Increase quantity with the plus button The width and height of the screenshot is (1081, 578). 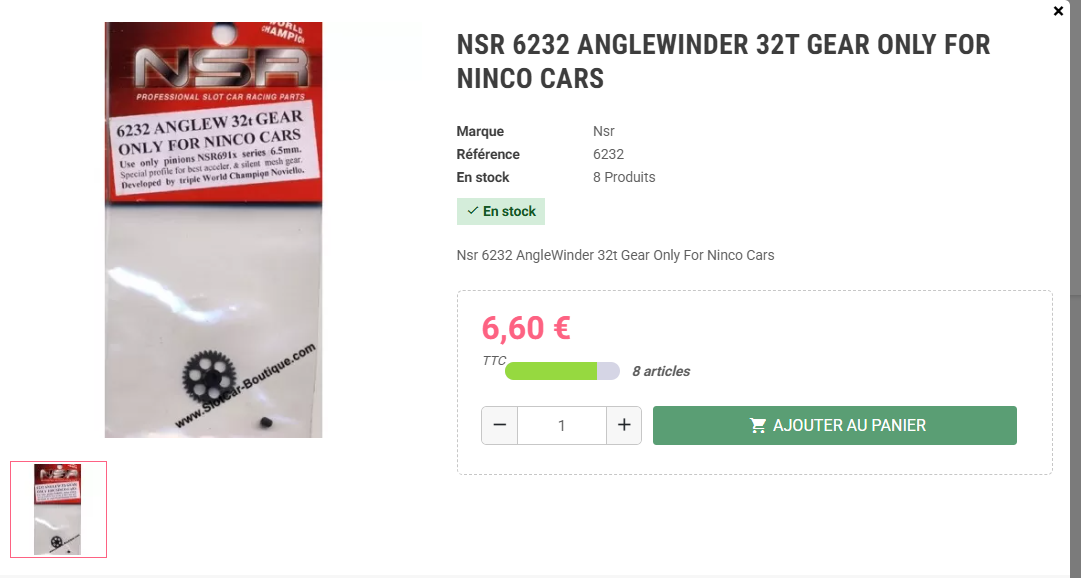point(624,426)
